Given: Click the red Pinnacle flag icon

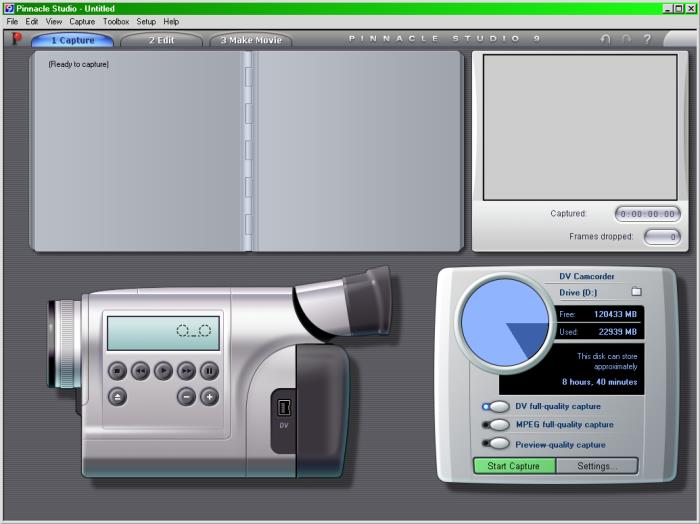Looking at the screenshot, I should (x=17, y=38).
